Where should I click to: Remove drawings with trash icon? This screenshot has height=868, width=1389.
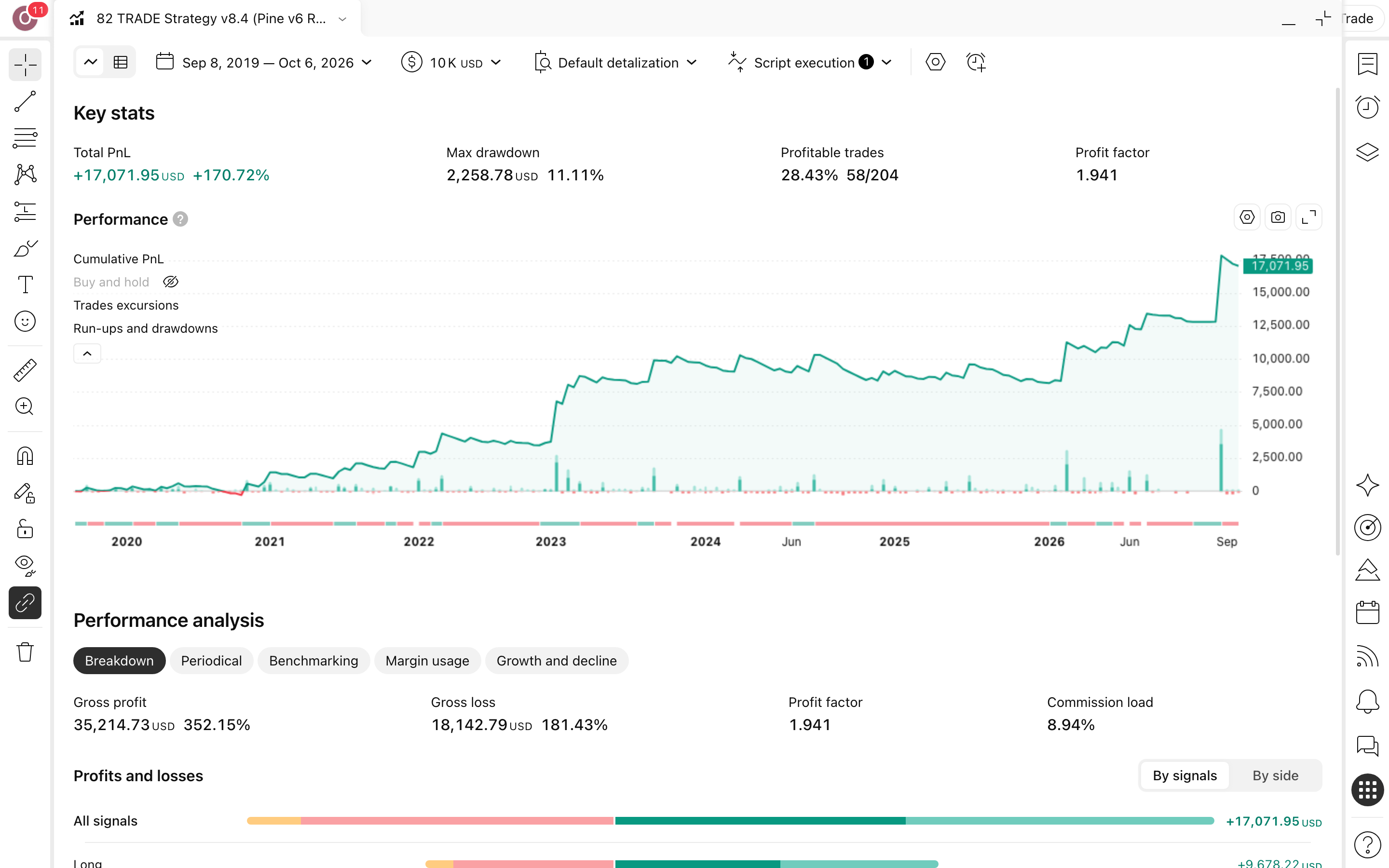coord(25,652)
